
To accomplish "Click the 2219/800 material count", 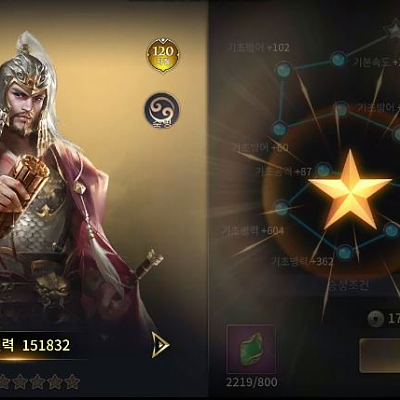I will click(252, 382).
